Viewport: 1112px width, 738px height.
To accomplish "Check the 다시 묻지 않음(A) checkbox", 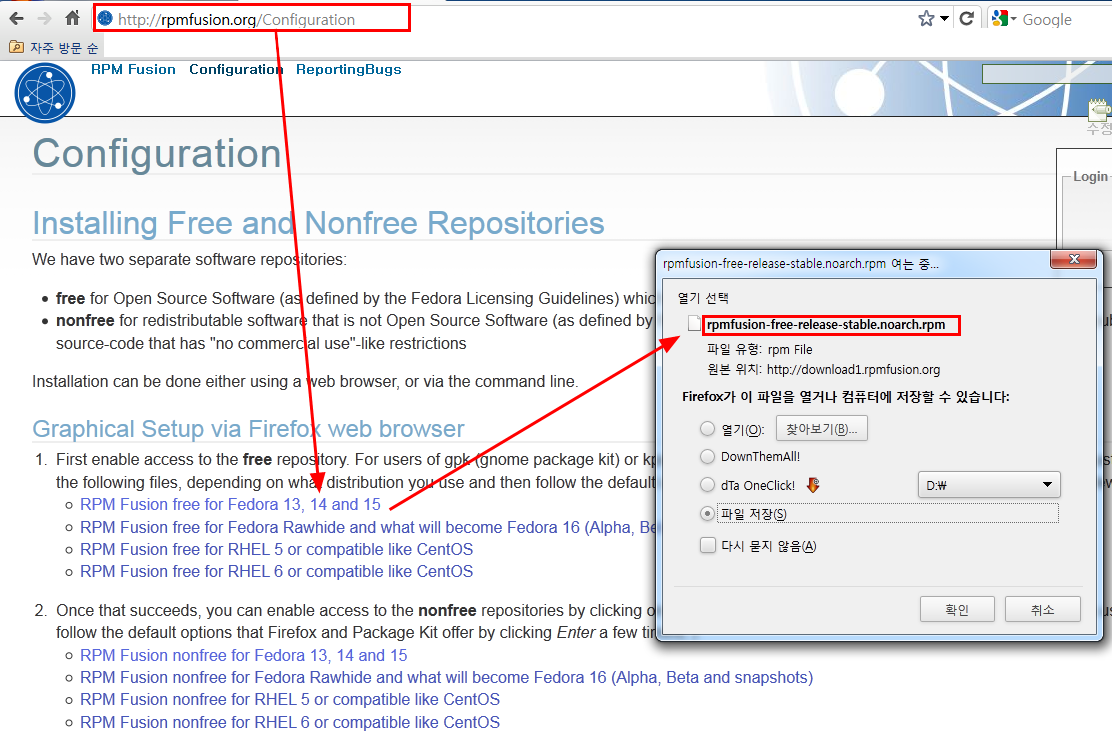I will pos(708,545).
